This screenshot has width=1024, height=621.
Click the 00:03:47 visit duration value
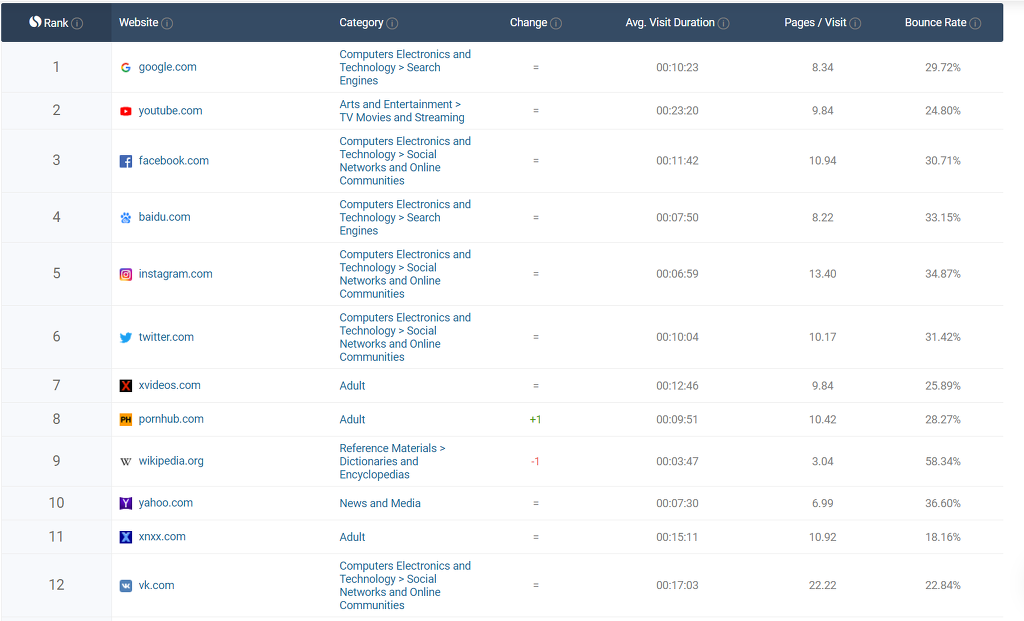click(x=677, y=462)
